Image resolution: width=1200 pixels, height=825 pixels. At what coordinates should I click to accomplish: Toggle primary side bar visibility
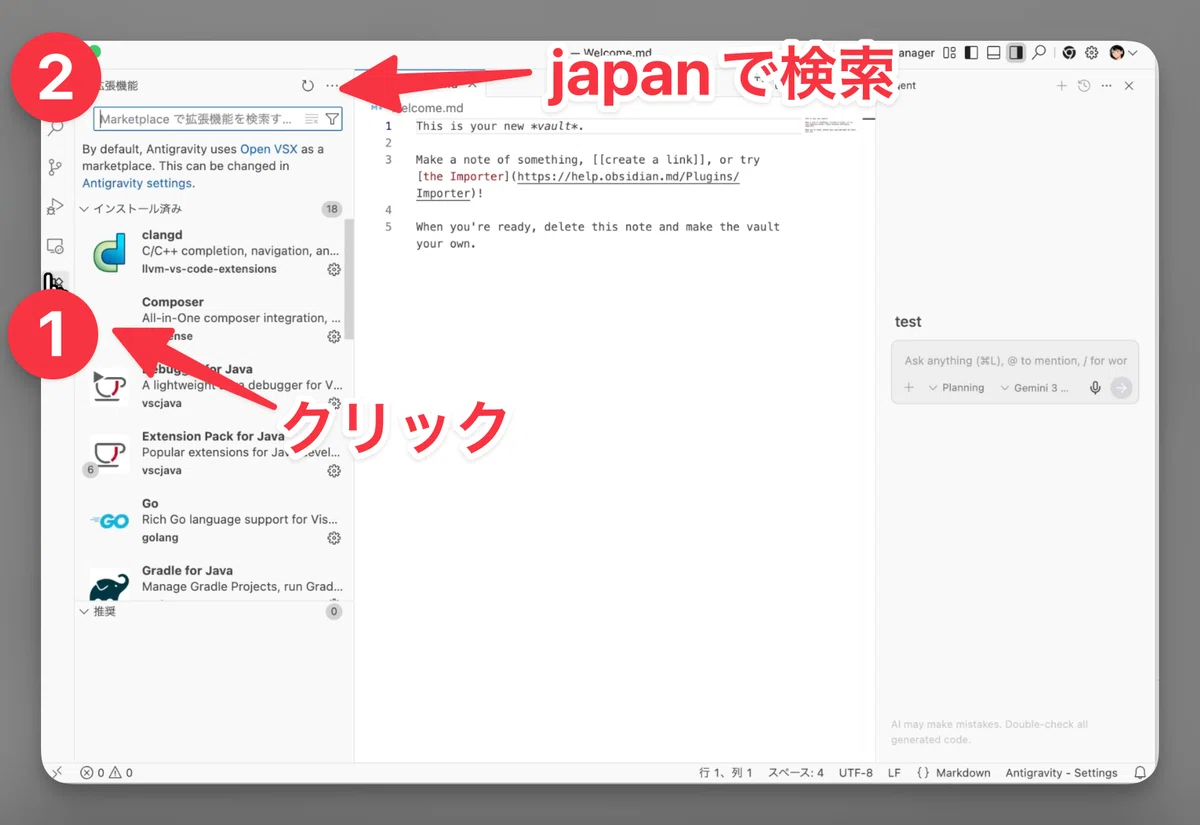click(972, 53)
